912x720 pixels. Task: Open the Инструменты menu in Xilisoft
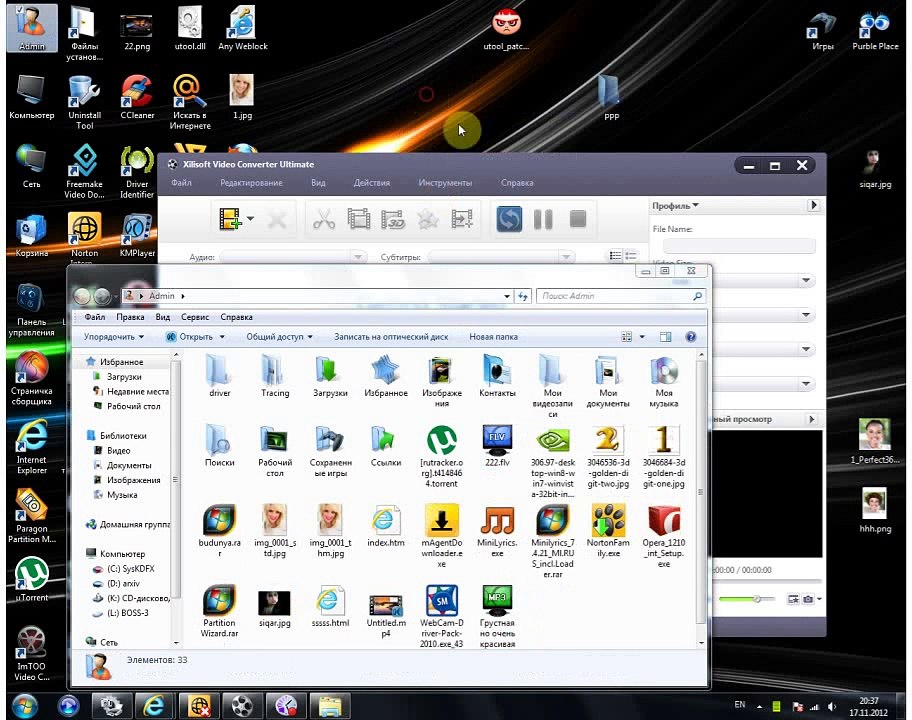(445, 183)
